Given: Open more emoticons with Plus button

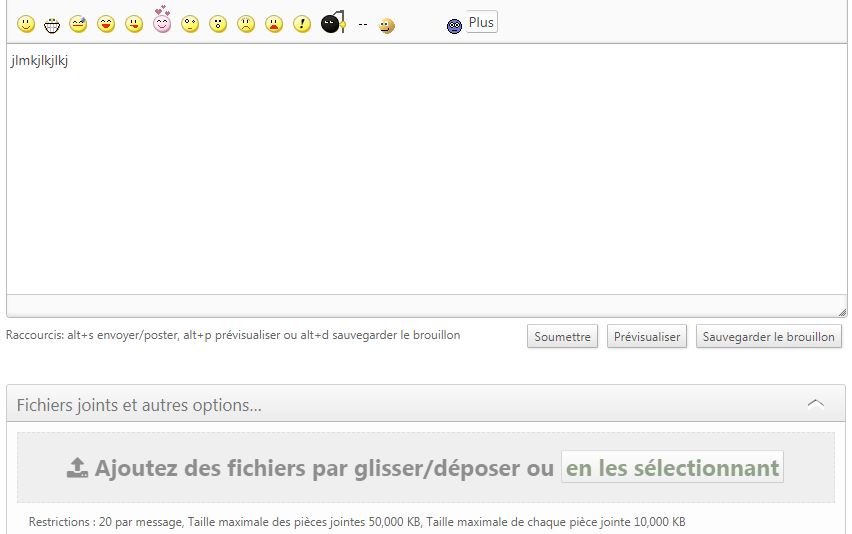Looking at the screenshot, I should tap(481, 22).
